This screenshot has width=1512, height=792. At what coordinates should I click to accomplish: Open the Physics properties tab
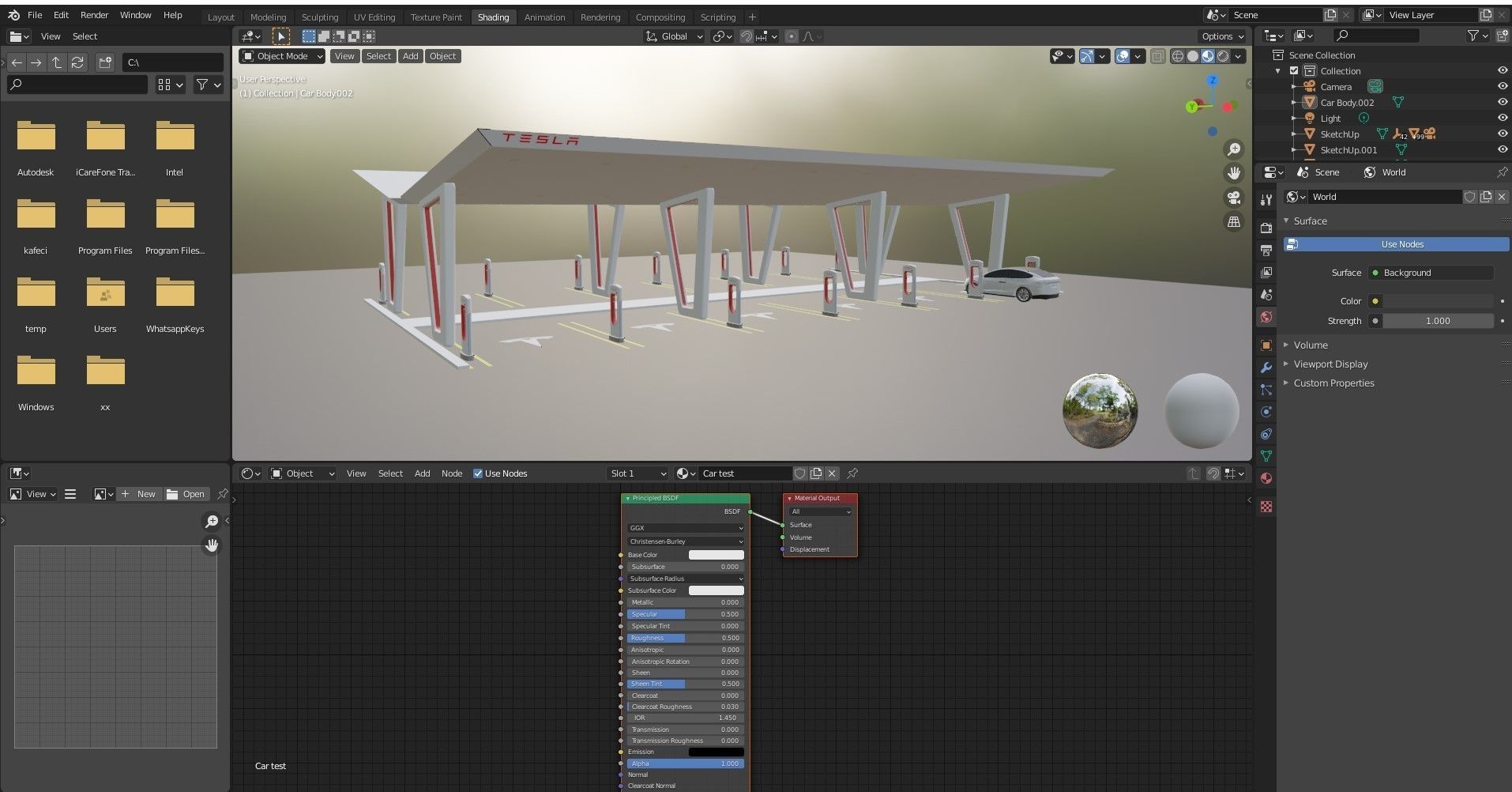tap(1266, 412)
